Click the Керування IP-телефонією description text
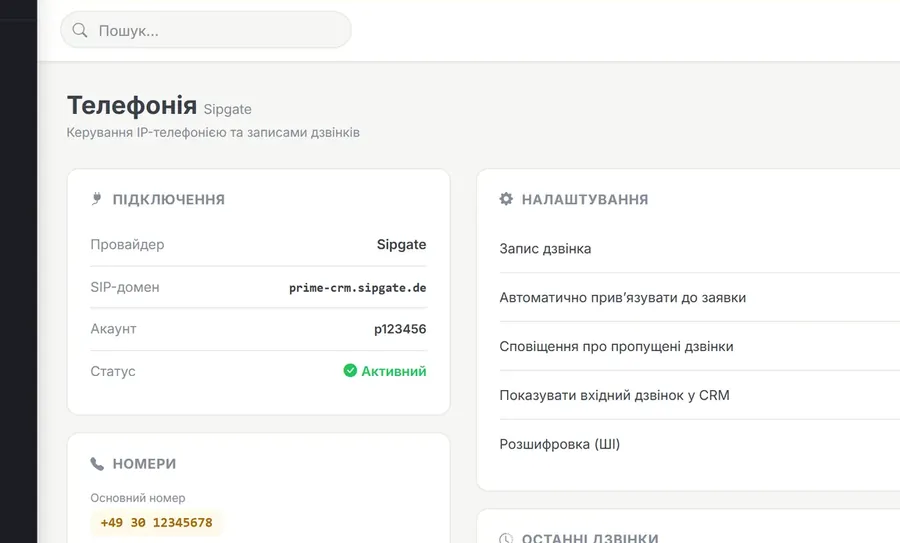 (213, 133)
